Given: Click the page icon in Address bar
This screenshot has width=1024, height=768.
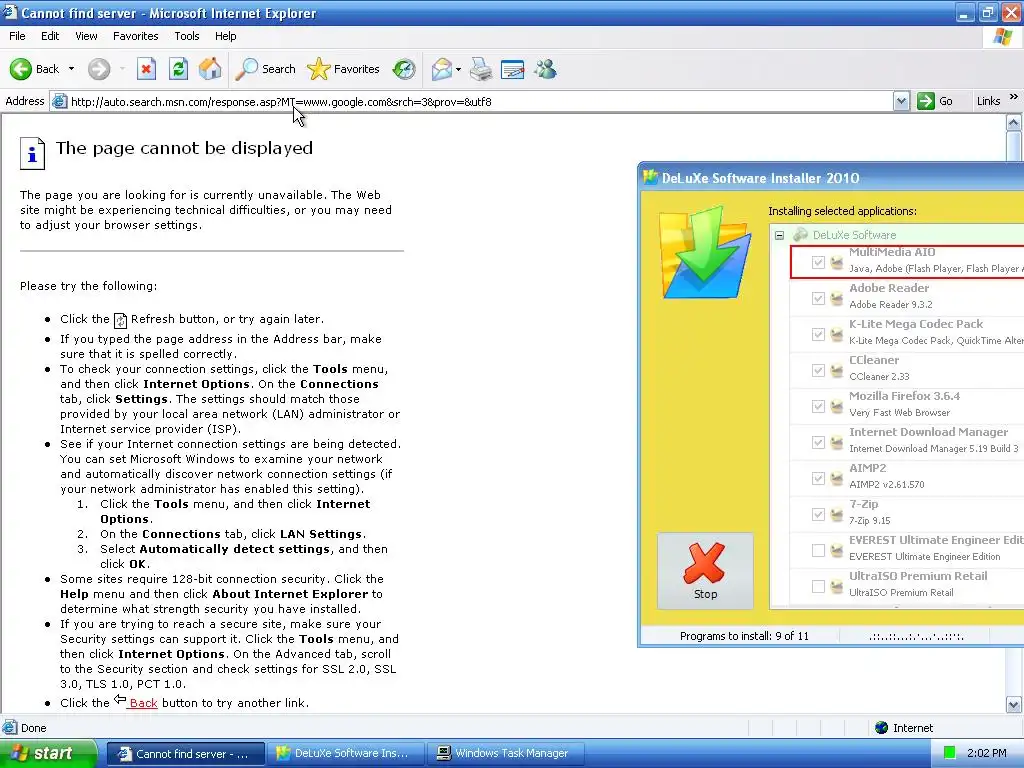Looking at the screenshot, I should point(59,101).
